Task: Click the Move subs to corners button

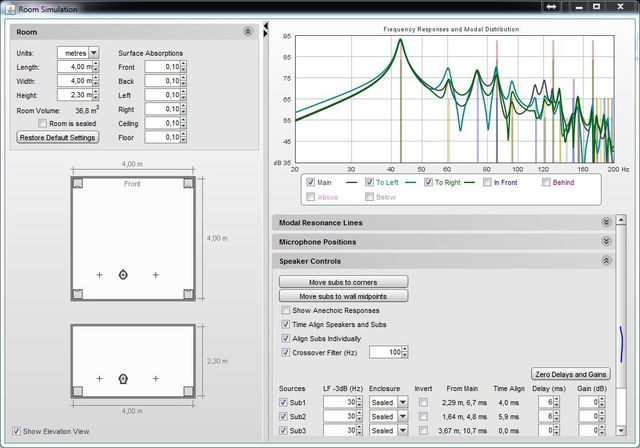Action: tap(343, 282)
